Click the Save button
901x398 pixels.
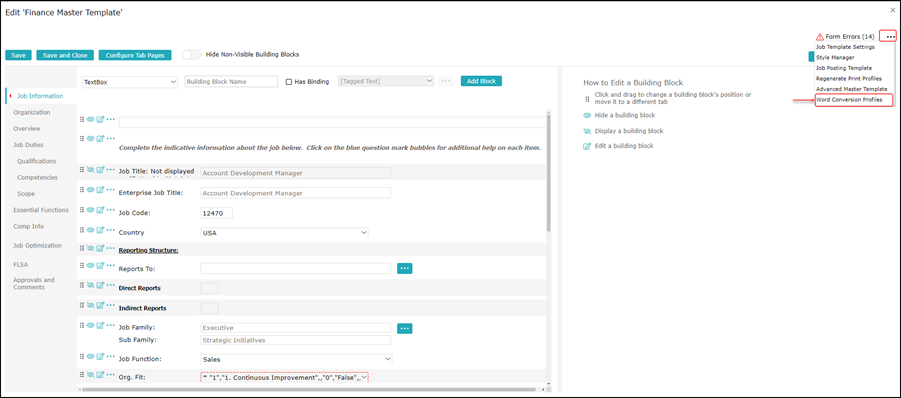coord(18,55)
